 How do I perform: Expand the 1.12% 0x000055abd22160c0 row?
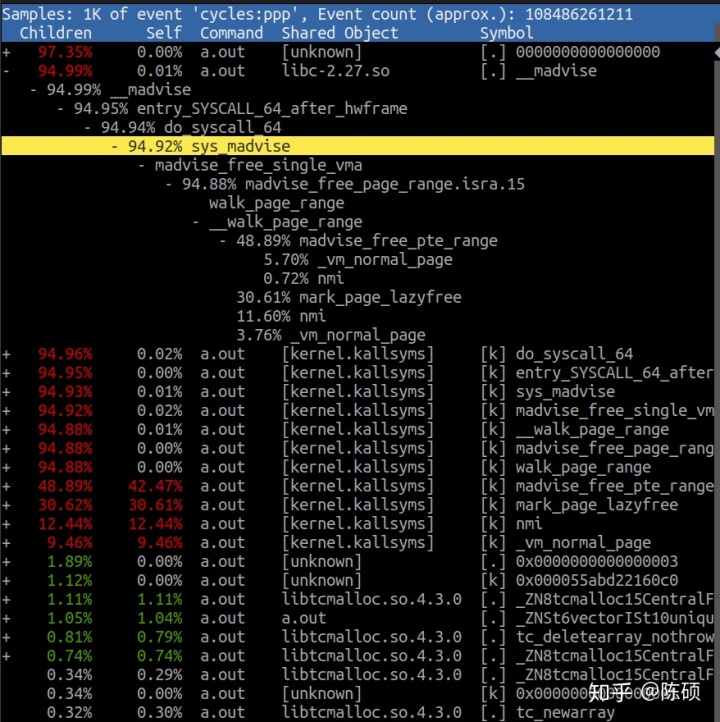tap(6, 581)
